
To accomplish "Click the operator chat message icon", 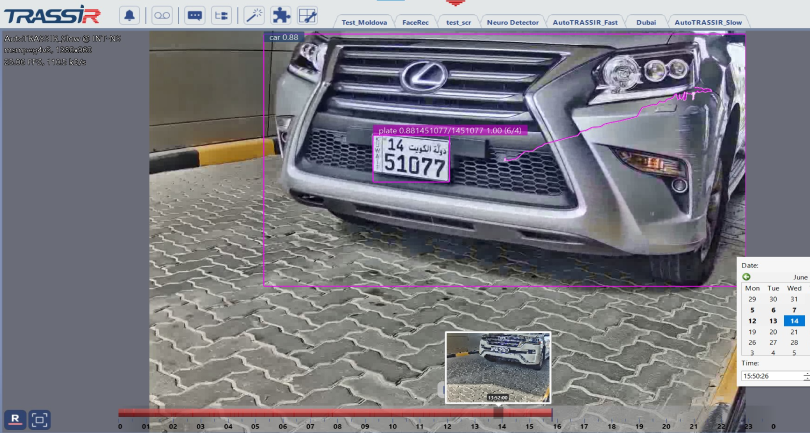I will [x=194, y=15].
